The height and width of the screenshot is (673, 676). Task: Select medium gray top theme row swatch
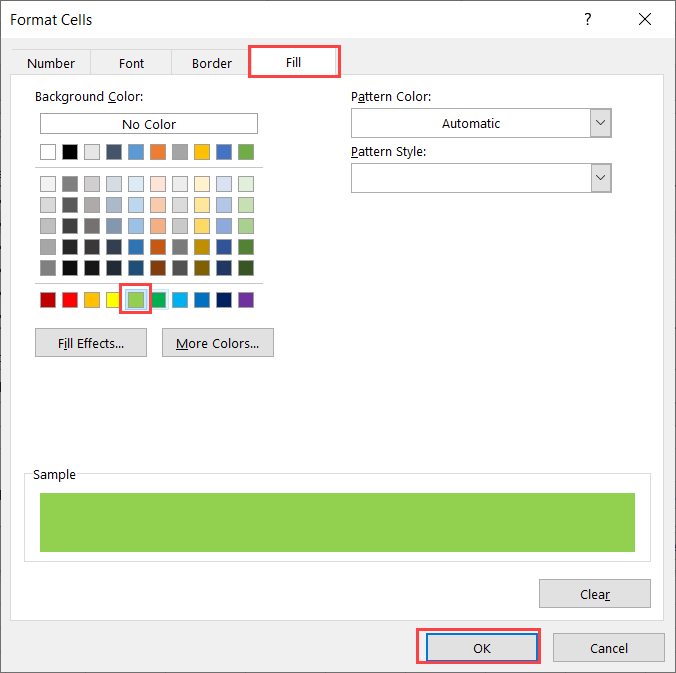coord(180,152)
